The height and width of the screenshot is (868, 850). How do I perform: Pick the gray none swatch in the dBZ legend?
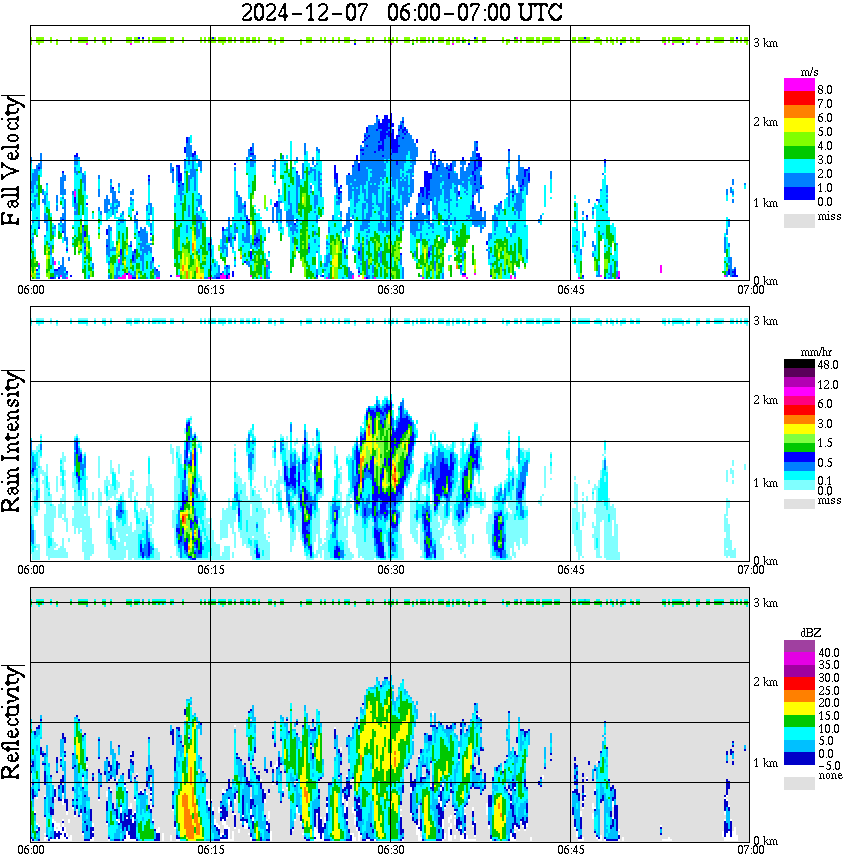point(799,783)
